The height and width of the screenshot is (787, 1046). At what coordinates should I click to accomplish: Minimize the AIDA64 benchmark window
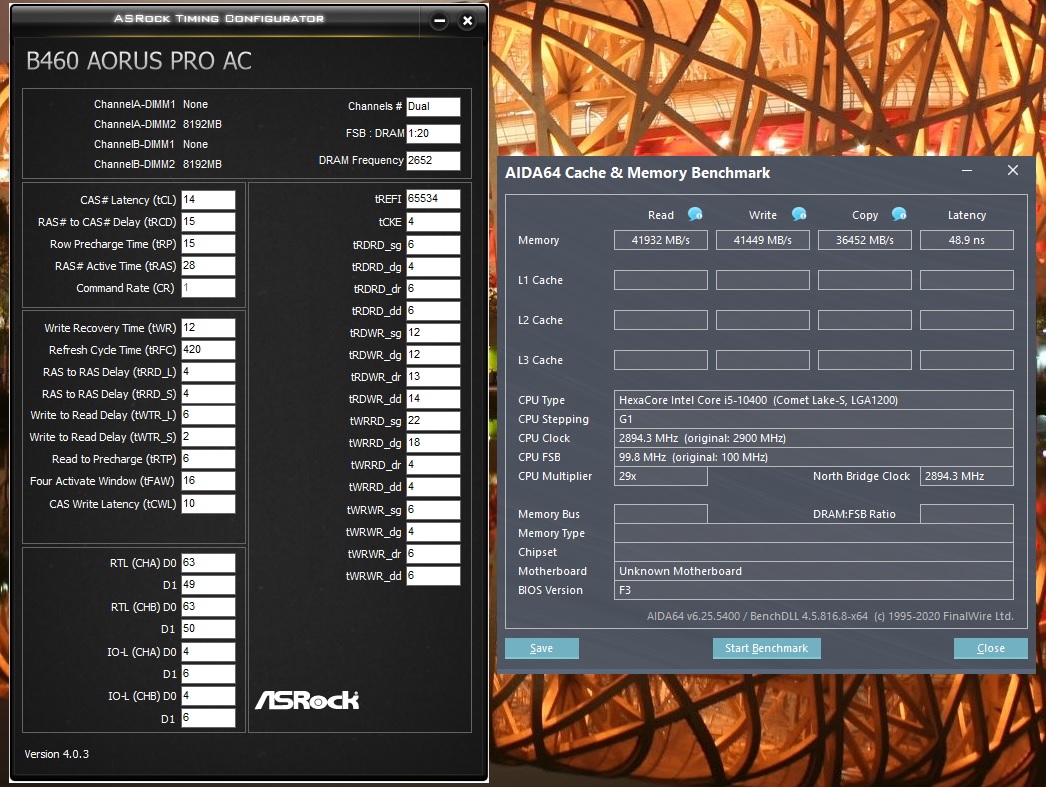pos(967,171)
